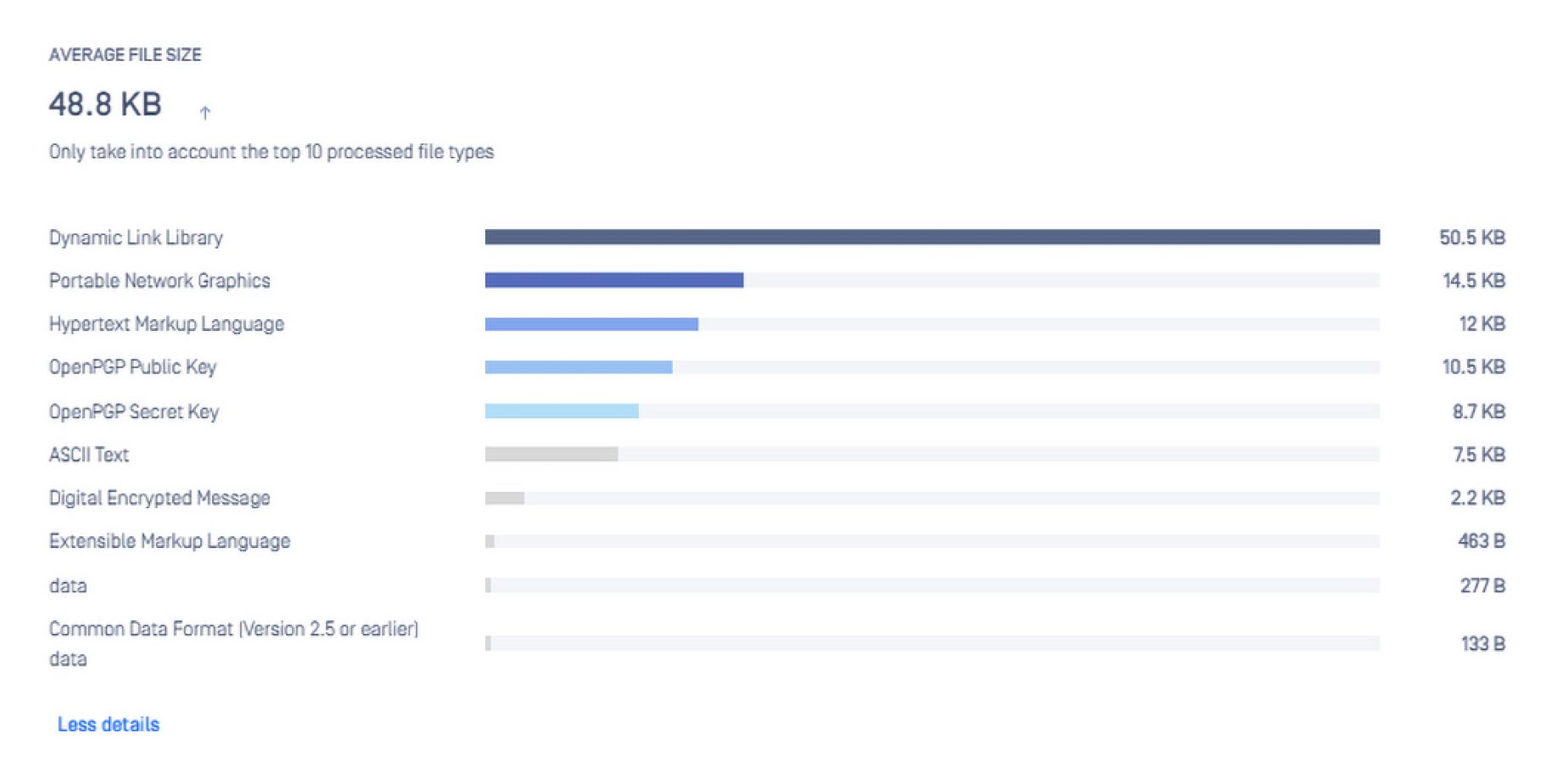Click the upward trend arrow beside 48.8 KB
This screenshot has width=1568, height=784.
pyautogui.click(x=204, y=112)
